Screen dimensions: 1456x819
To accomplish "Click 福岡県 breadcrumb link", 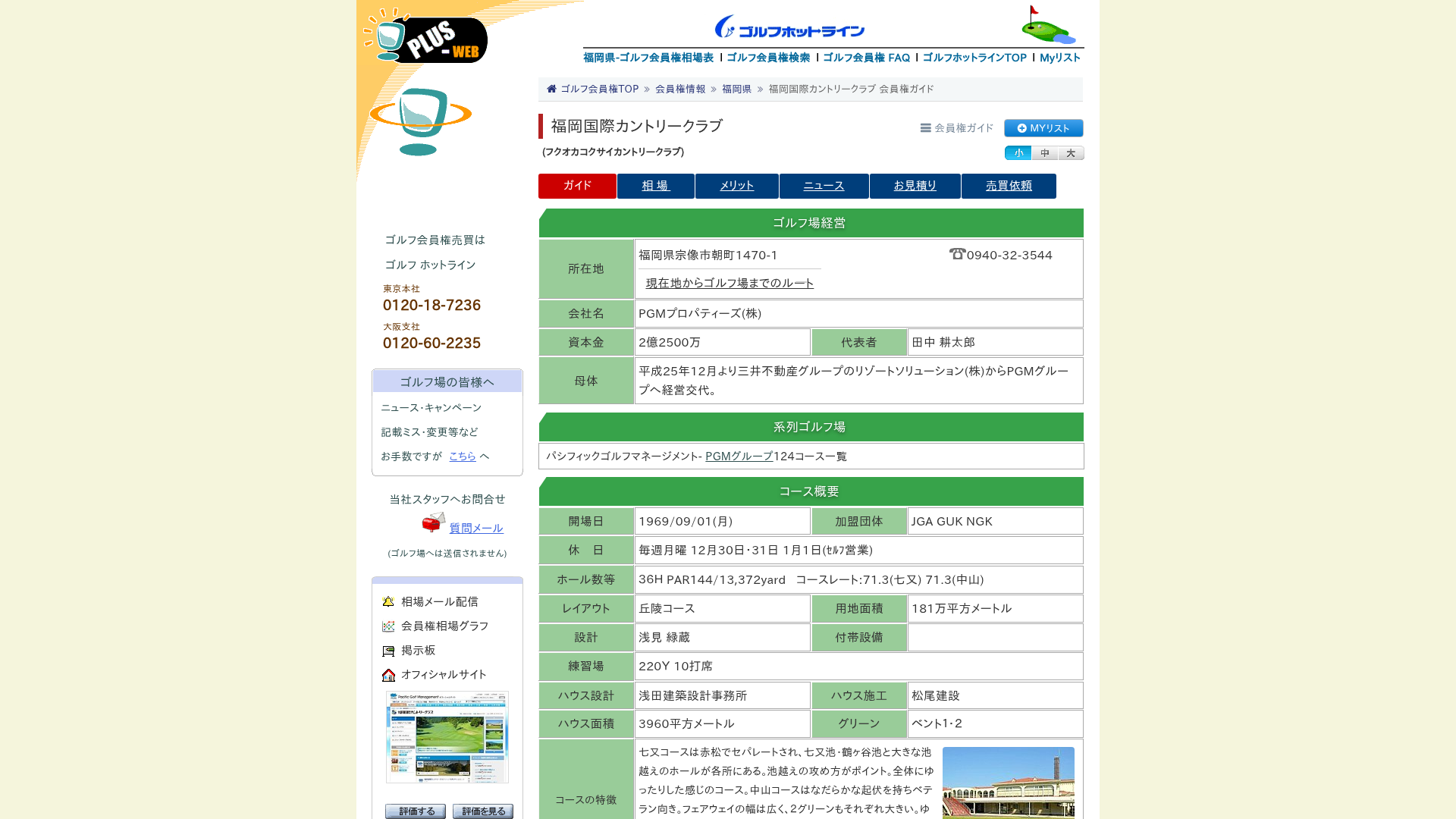I will pyautogui.click(x=736, y=89).
